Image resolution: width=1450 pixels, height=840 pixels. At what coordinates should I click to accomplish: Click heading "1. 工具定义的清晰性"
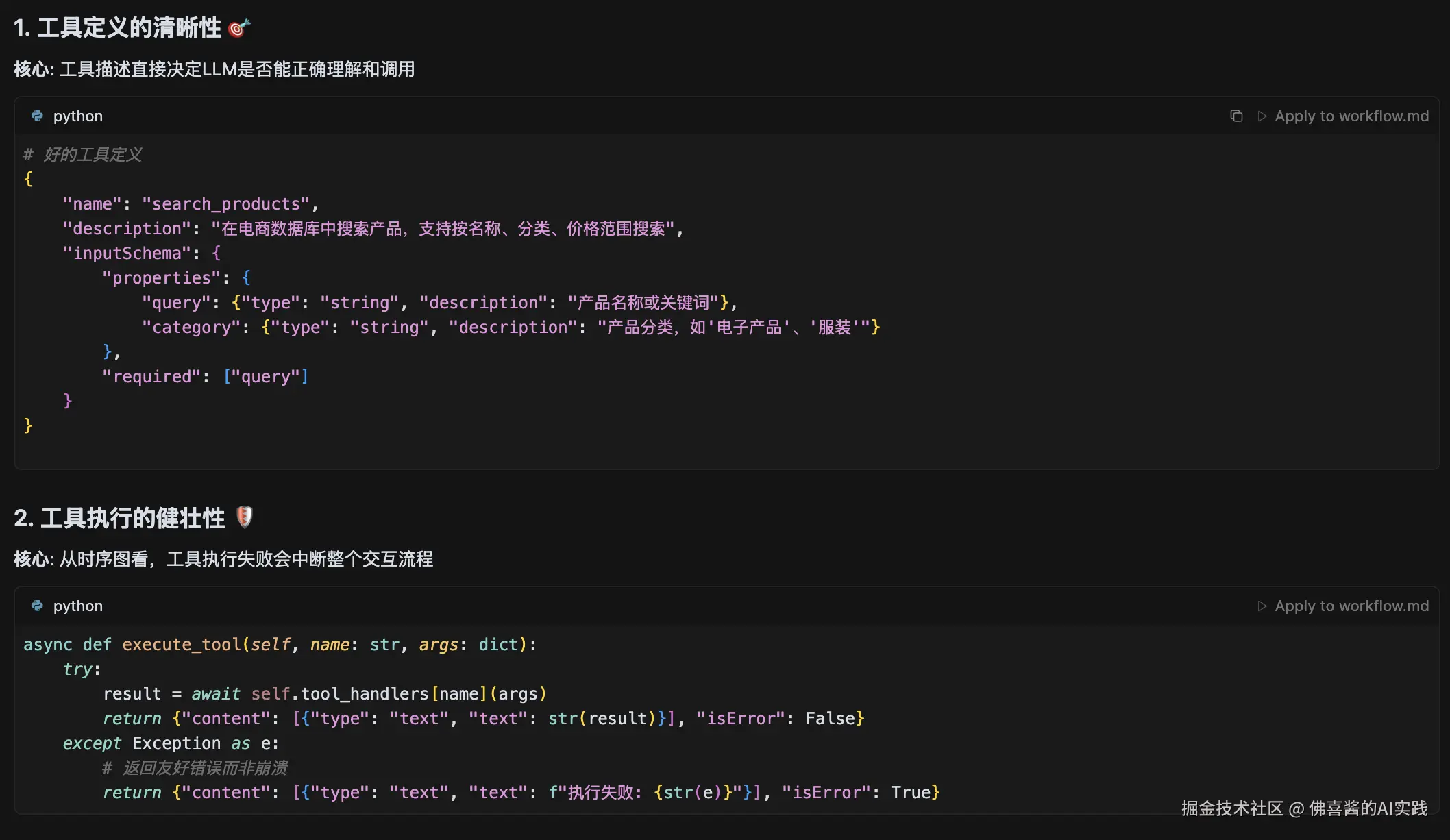pos(118,28)
